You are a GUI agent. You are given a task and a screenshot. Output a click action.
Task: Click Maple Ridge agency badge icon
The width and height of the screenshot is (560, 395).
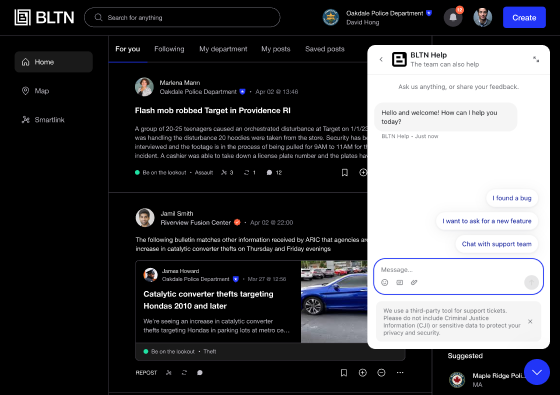pyautogui.click(x=457, y=380)
